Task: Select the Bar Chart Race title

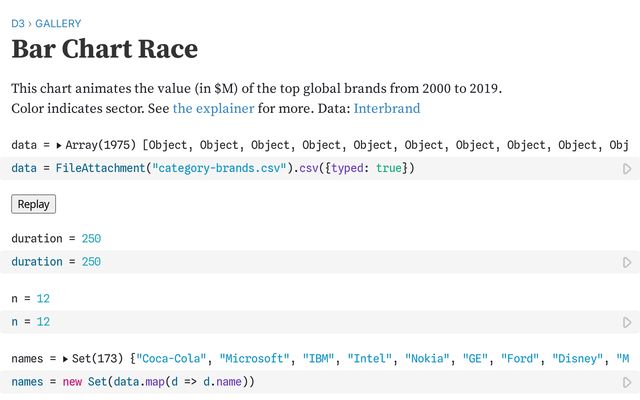Action: pyautogui.click(x=105, y=49)
